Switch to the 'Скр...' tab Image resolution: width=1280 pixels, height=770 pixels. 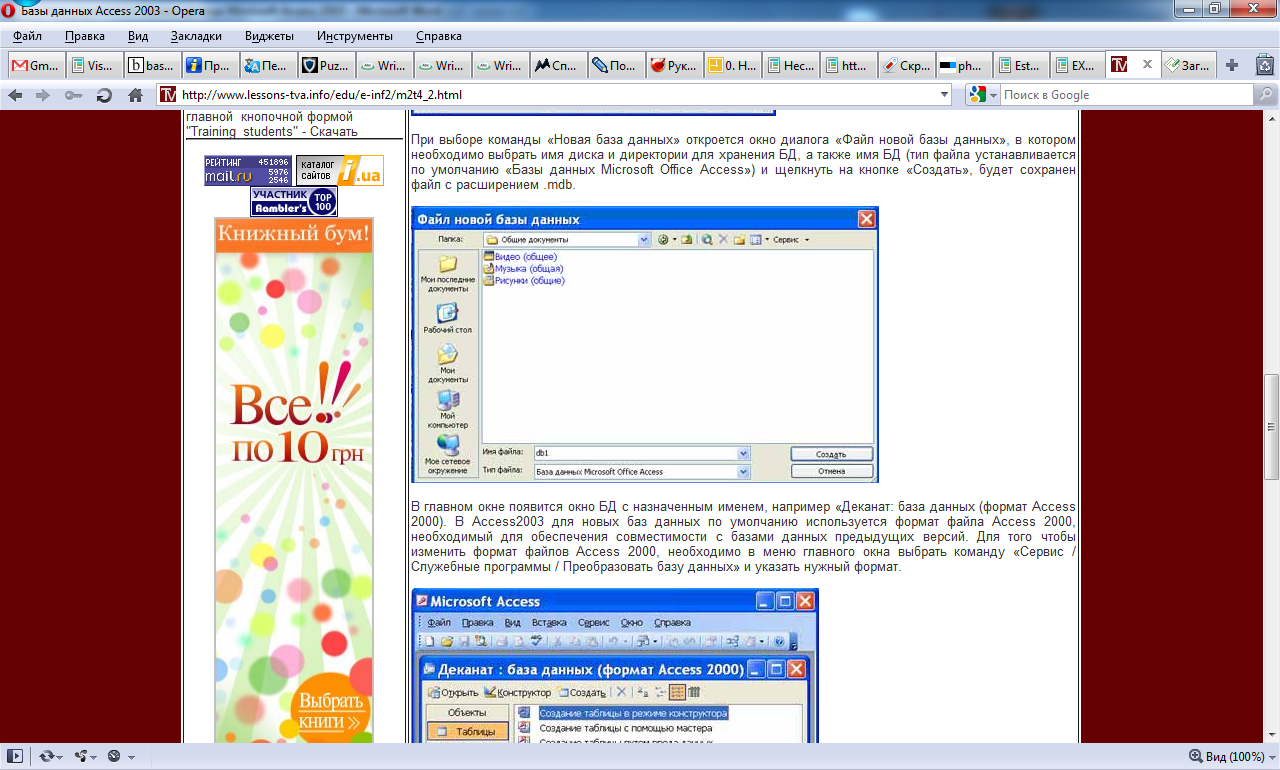coord(907,66)
